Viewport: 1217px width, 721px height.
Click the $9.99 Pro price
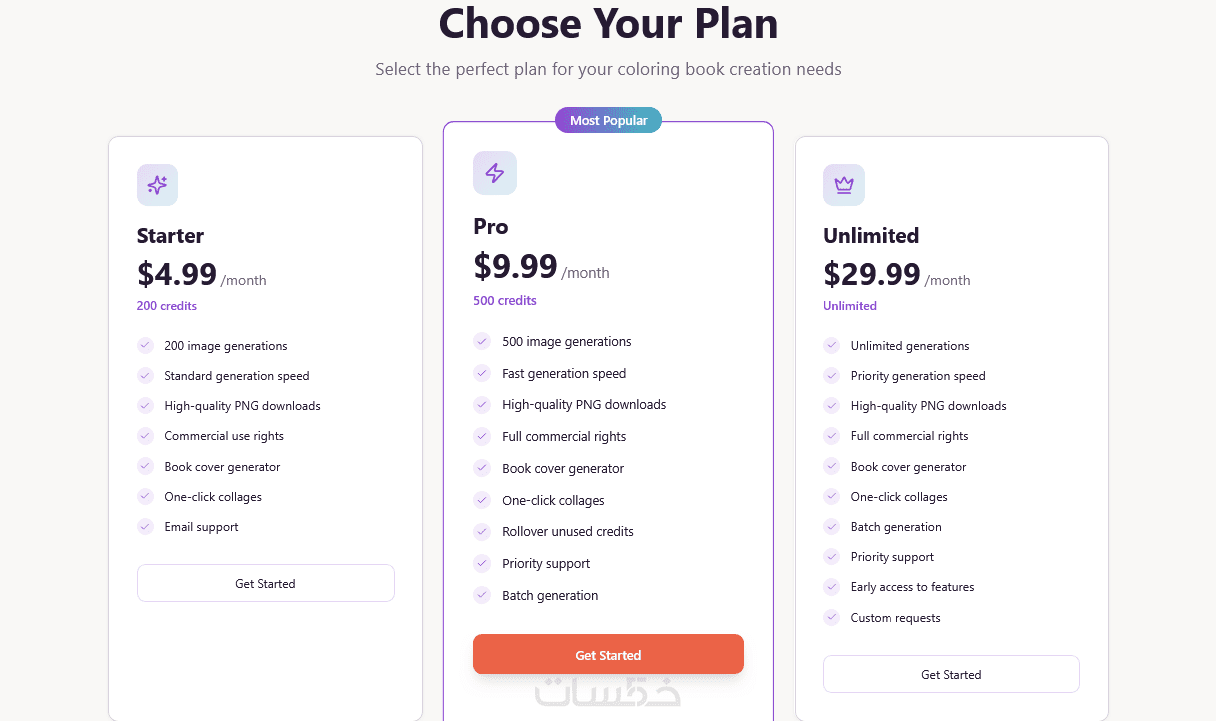515,267
